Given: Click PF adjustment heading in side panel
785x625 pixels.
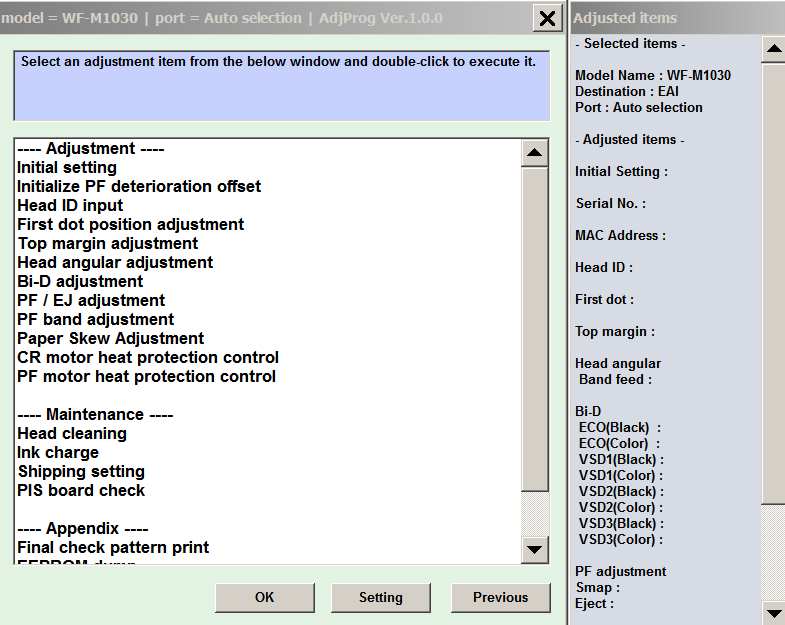Looking at the screenshot, I should point(621,572).
